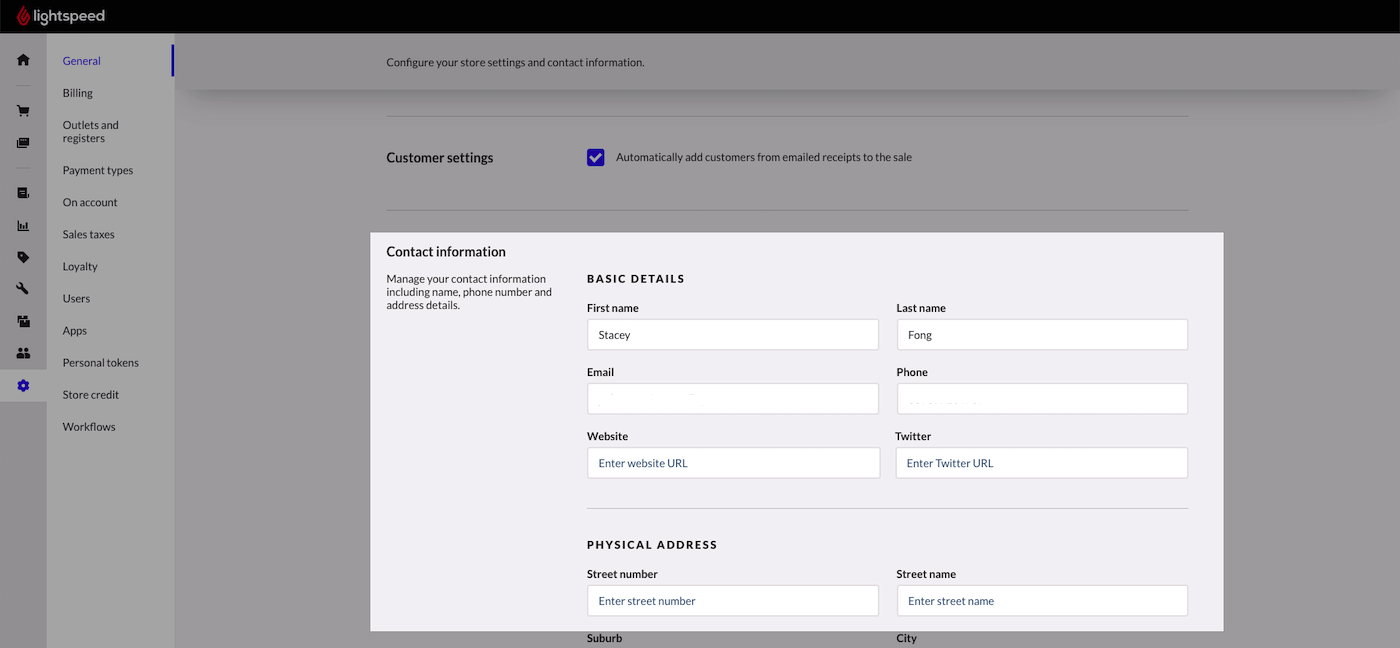The width and height of the screenshot is (1400, 648).
Task: Go to Outlets and registers settings
Action: [90, 132]
